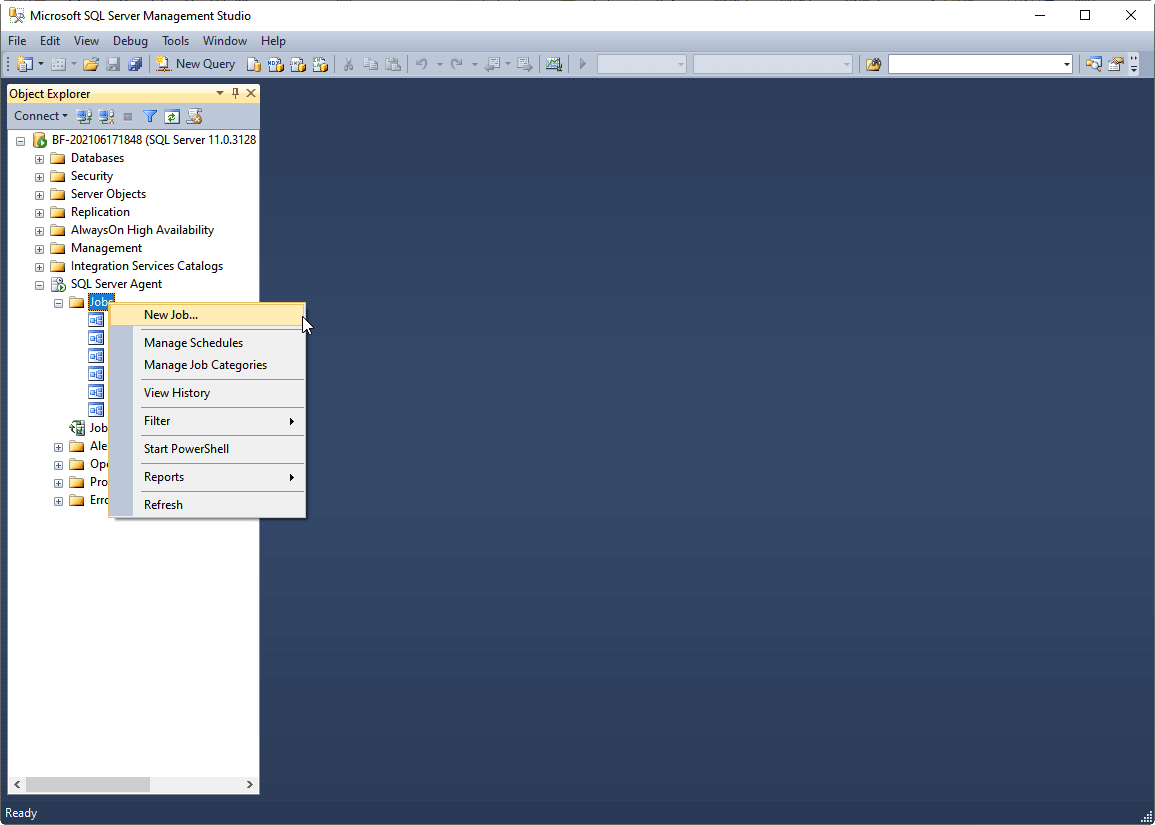Choose Refresh in the context menu
The height and width of the screenshot is (825, 1155).
207,505
